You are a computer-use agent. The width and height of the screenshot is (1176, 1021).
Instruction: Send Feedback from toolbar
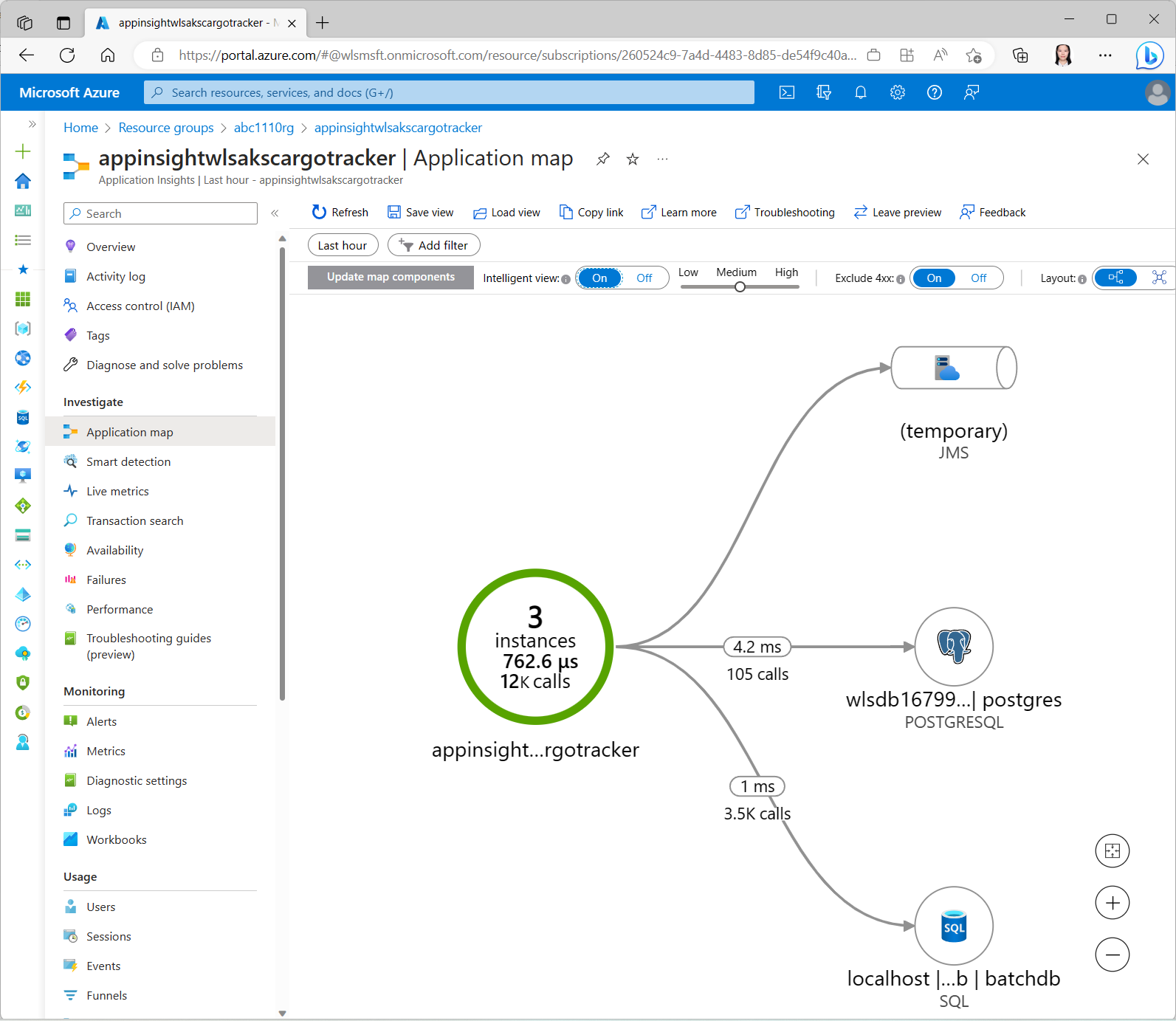tap(993, 213)
